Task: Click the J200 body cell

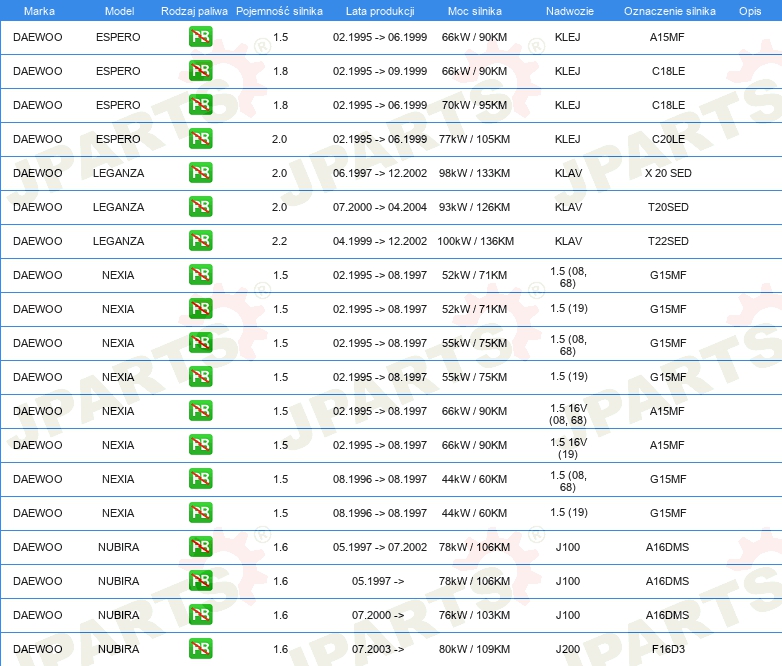Action: (x=568, y=649)
